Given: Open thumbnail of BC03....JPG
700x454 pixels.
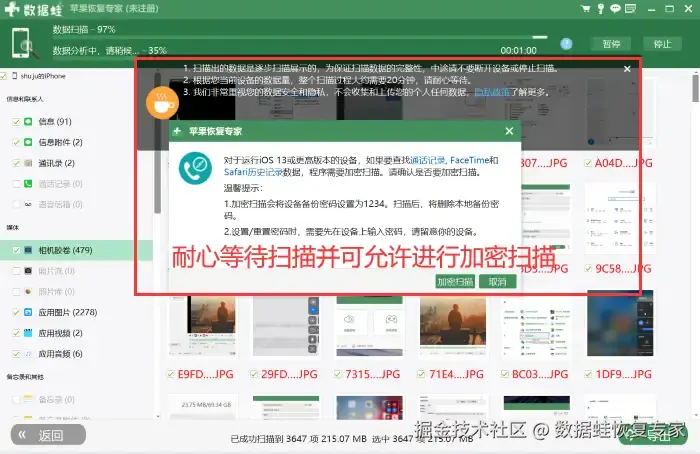Looking at the screenshot, I should click(537, 327).
